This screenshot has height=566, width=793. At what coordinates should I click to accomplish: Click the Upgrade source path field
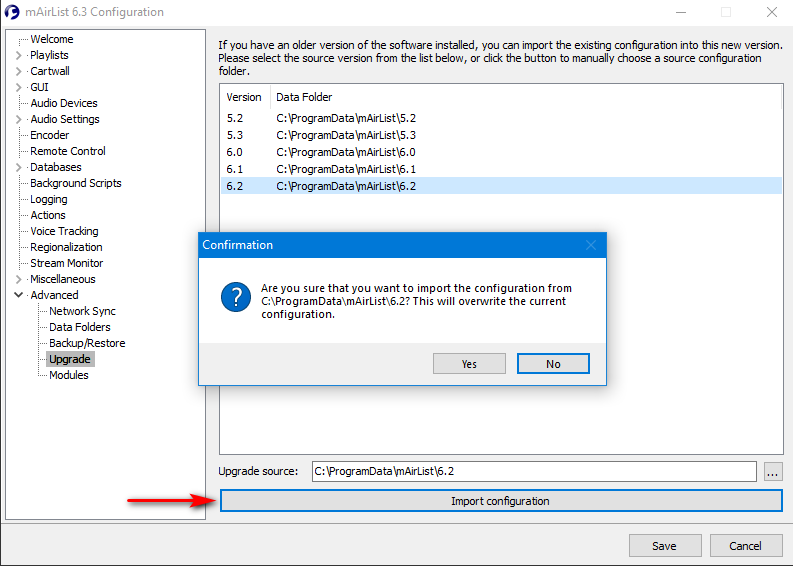pyautogui.click(x=533, y=471)
